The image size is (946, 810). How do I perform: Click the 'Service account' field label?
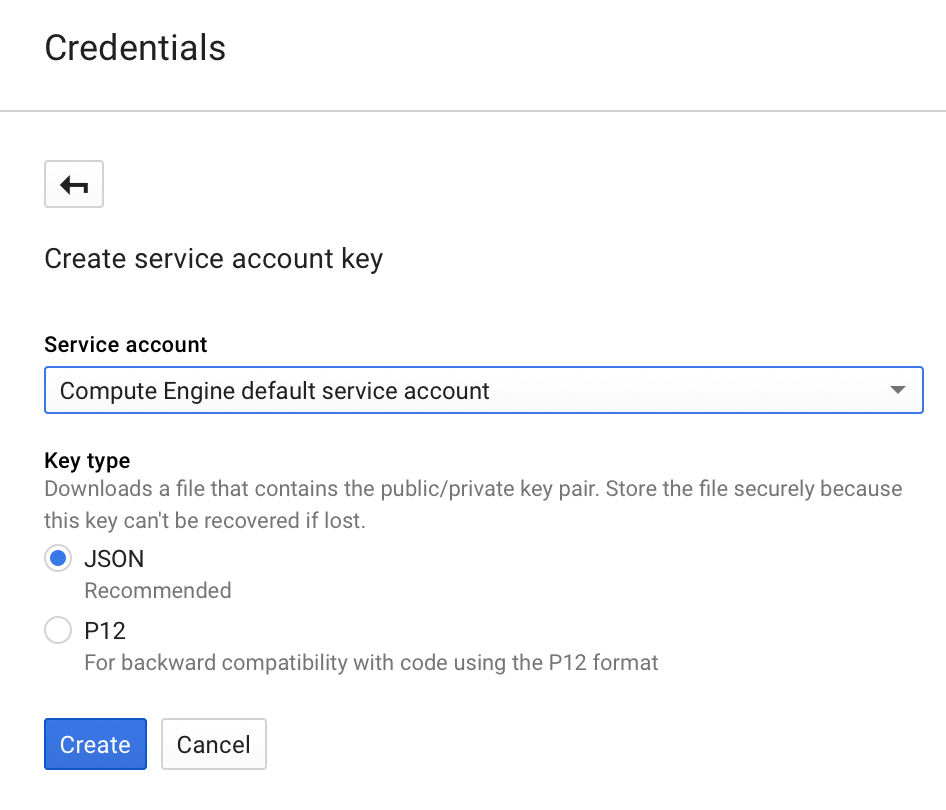(x=126, y=344)
